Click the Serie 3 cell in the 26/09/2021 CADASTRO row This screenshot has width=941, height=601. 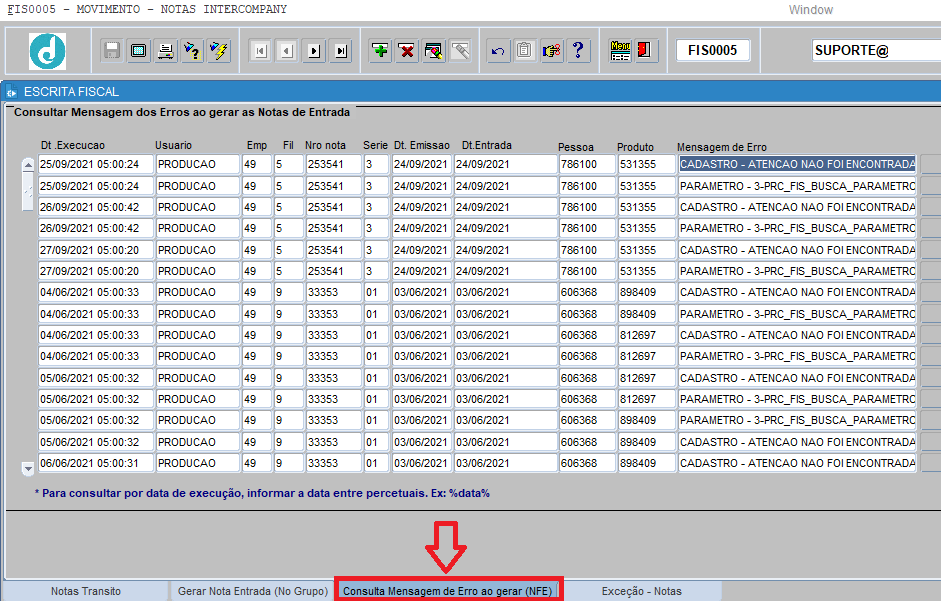(x=376, y=207)
